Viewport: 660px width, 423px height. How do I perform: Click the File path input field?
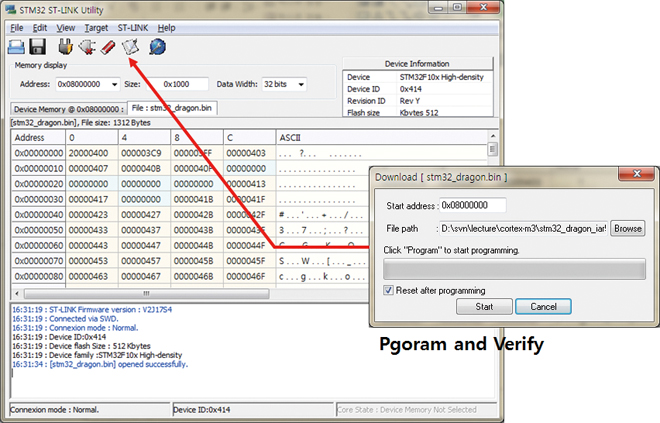click(523, 229)
